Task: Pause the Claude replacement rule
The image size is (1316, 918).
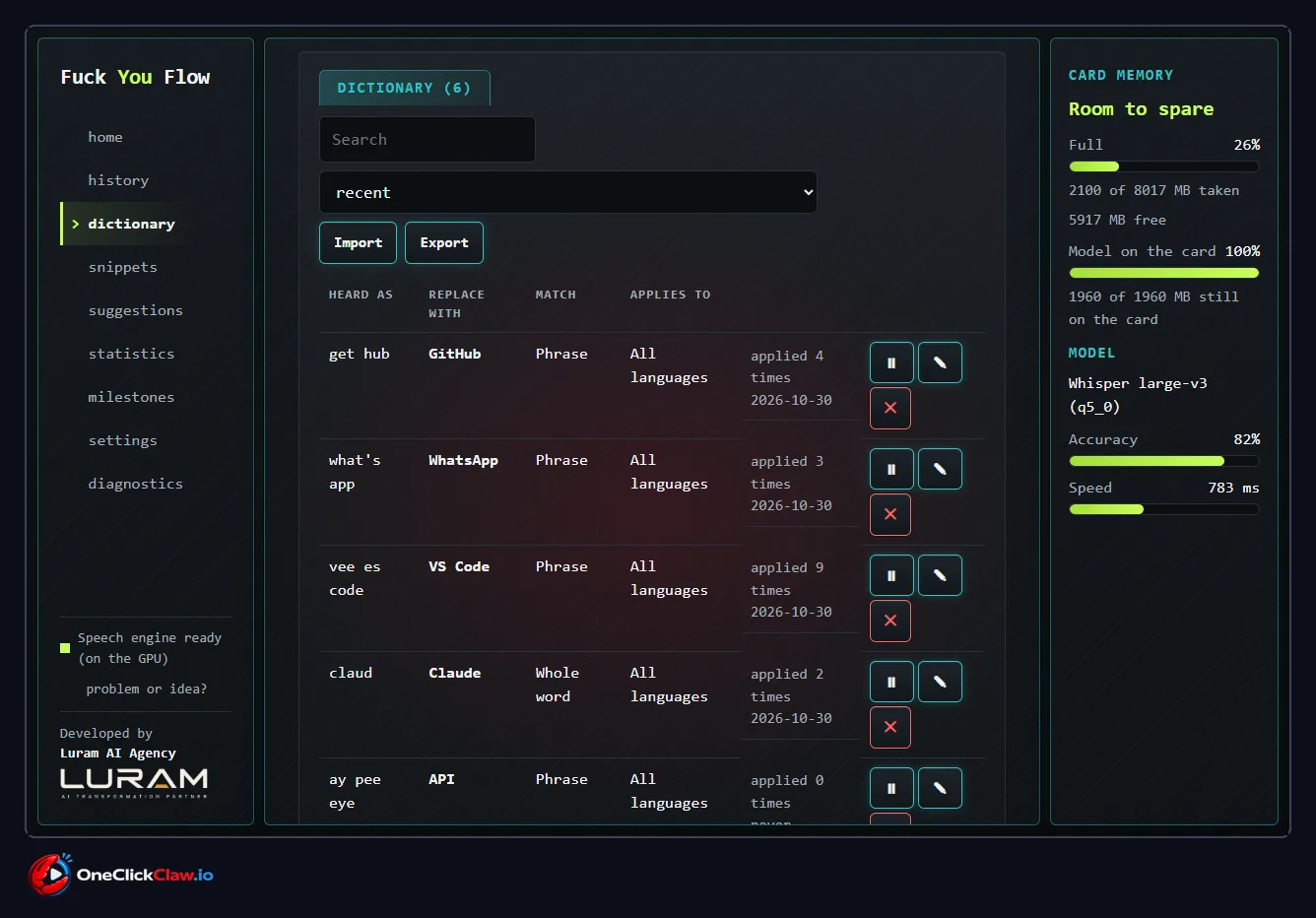Action: (x=891, y=682)
